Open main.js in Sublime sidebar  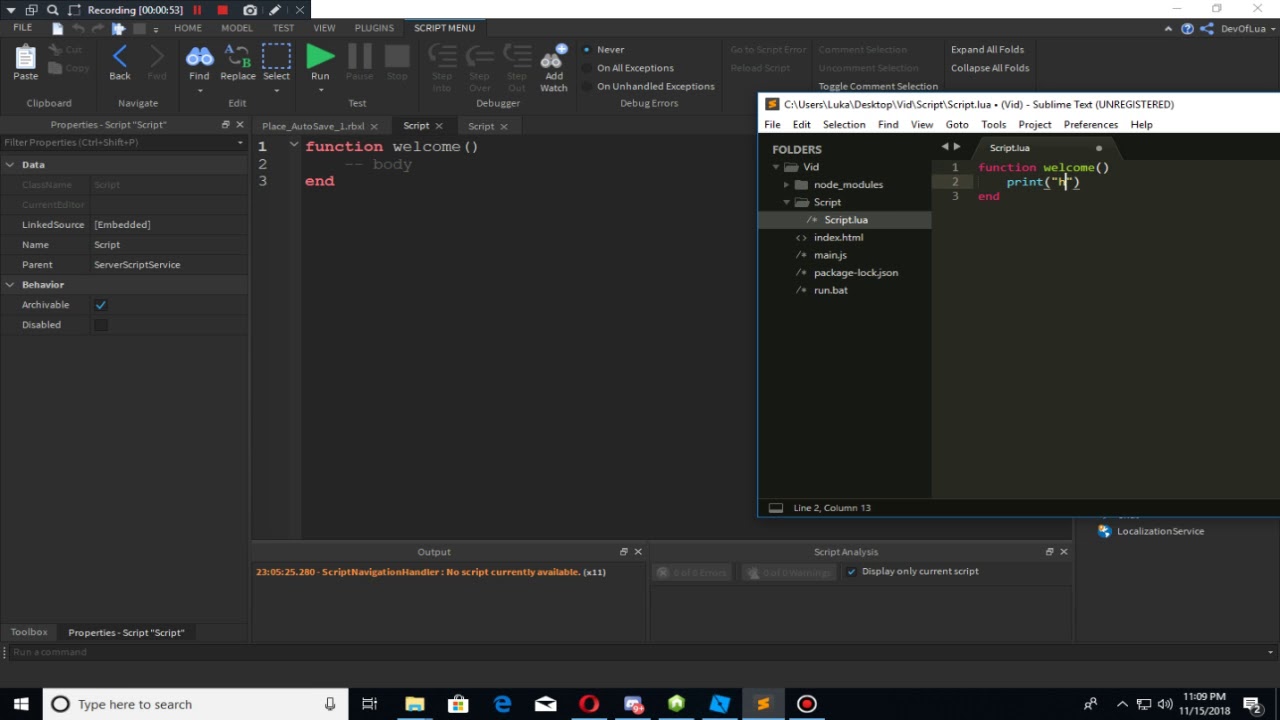tap(830, 255)
